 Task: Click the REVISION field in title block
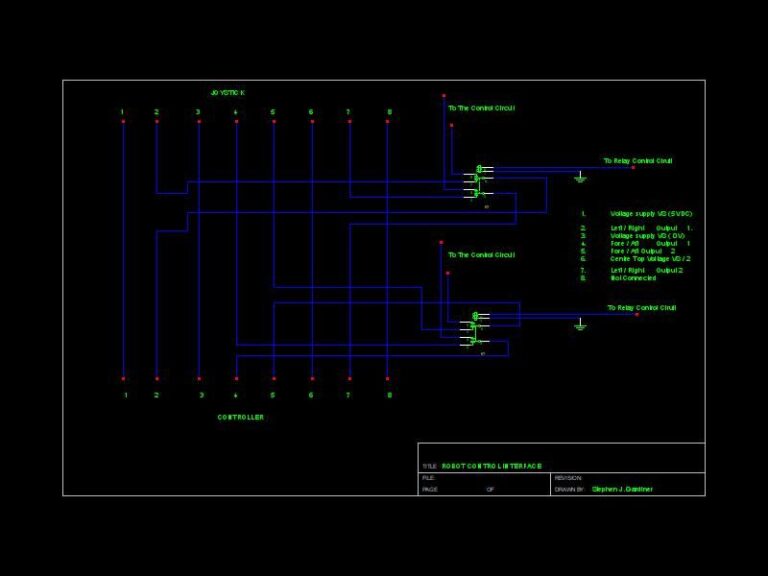point(566,478)
